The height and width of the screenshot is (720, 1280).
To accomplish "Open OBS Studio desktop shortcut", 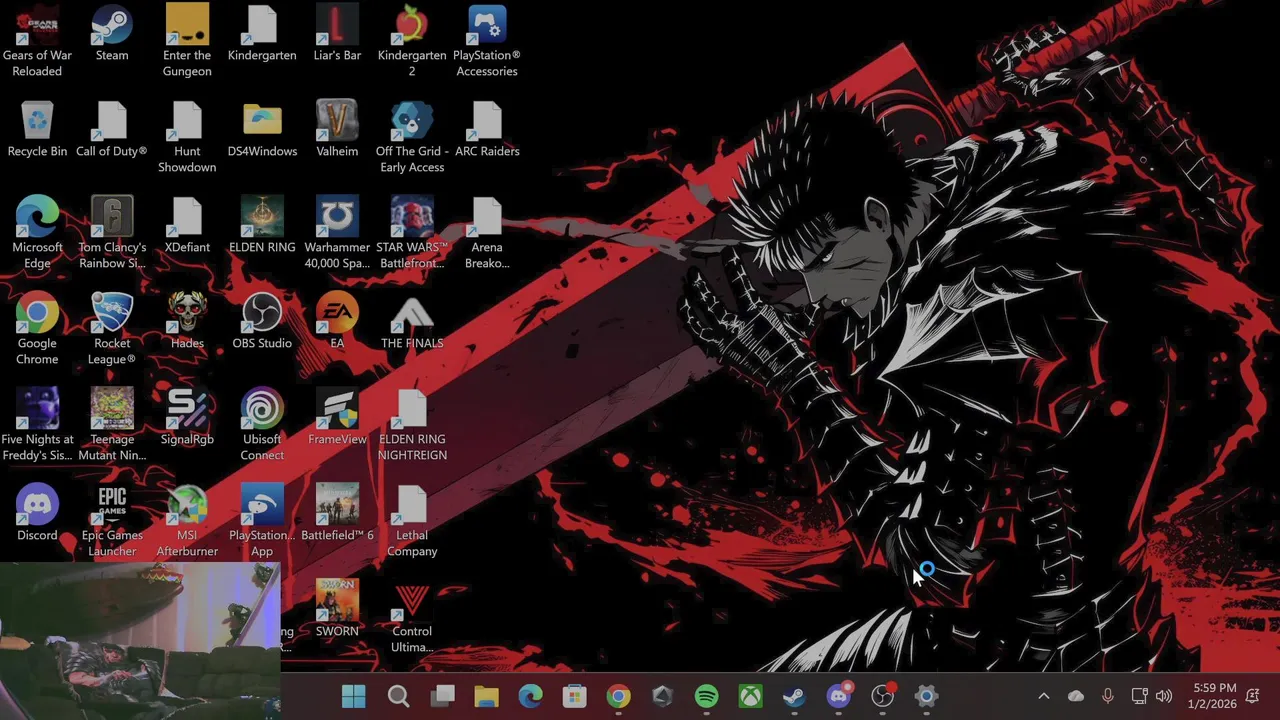I will 262,322.
